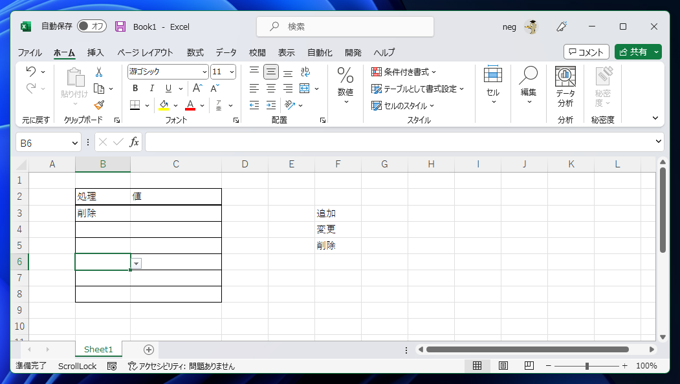Click the Insert Function fx icon
Image resolution: width=680 pixels, height=384 pixels.
(134, 142)
